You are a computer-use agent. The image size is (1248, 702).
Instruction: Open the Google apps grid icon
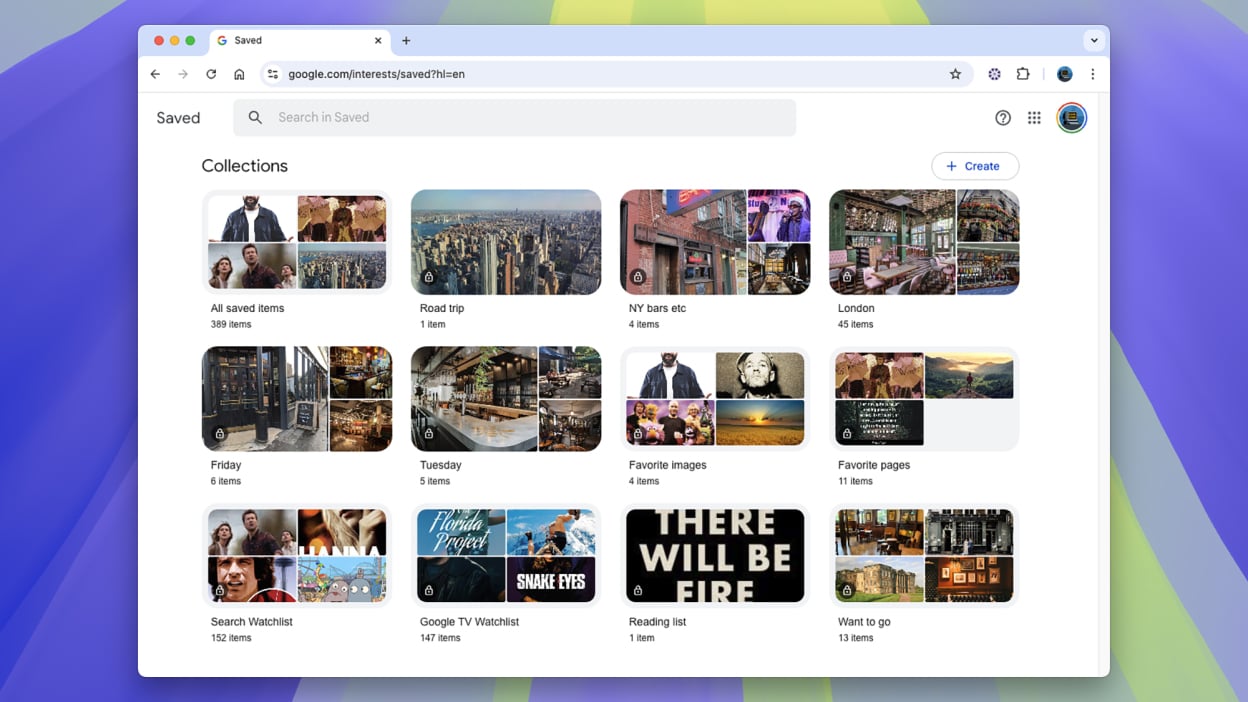click(x=1035, y=117)
